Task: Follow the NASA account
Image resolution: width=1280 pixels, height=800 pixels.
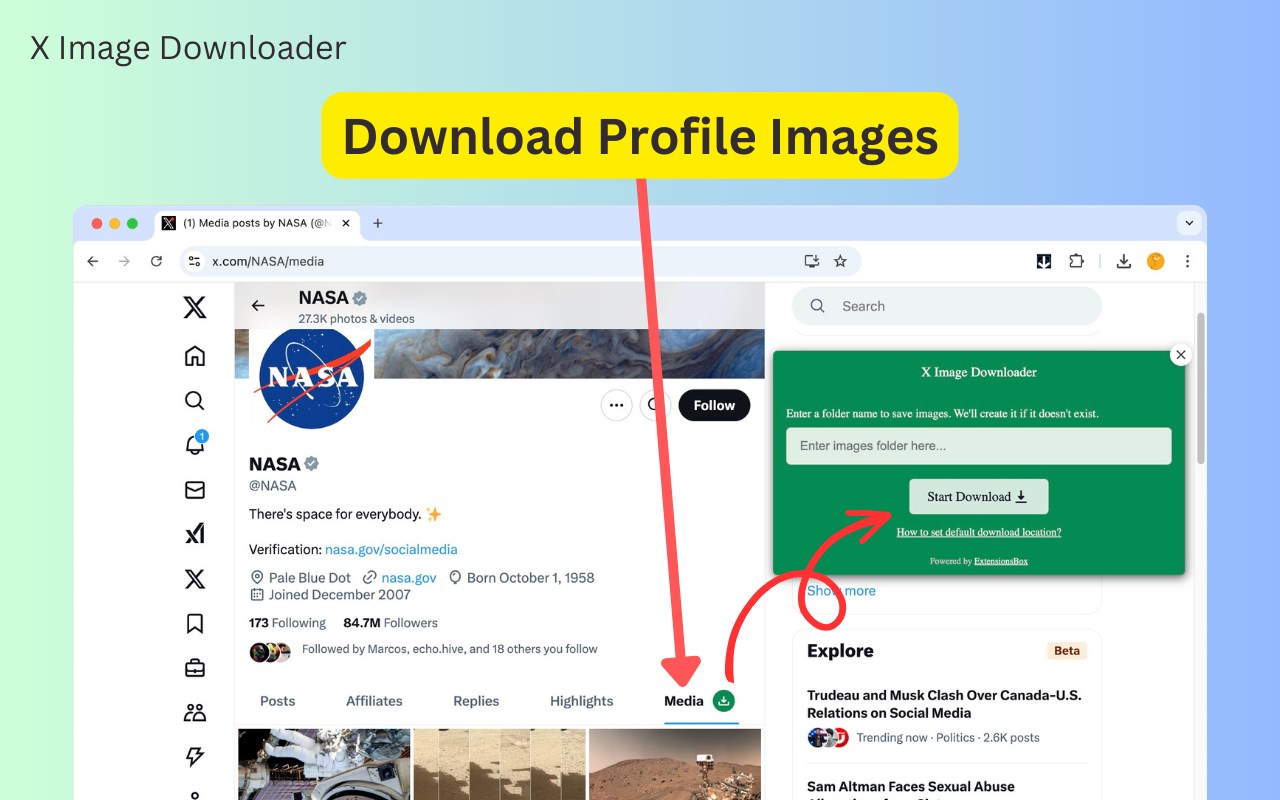Action: 714,405
